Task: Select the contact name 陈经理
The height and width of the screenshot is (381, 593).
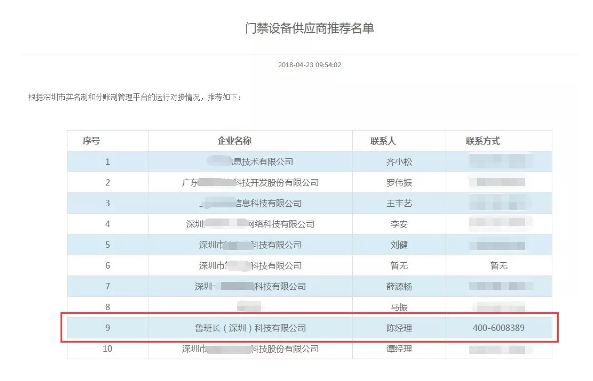Action: pyautogui.click(x=399, y=328)
